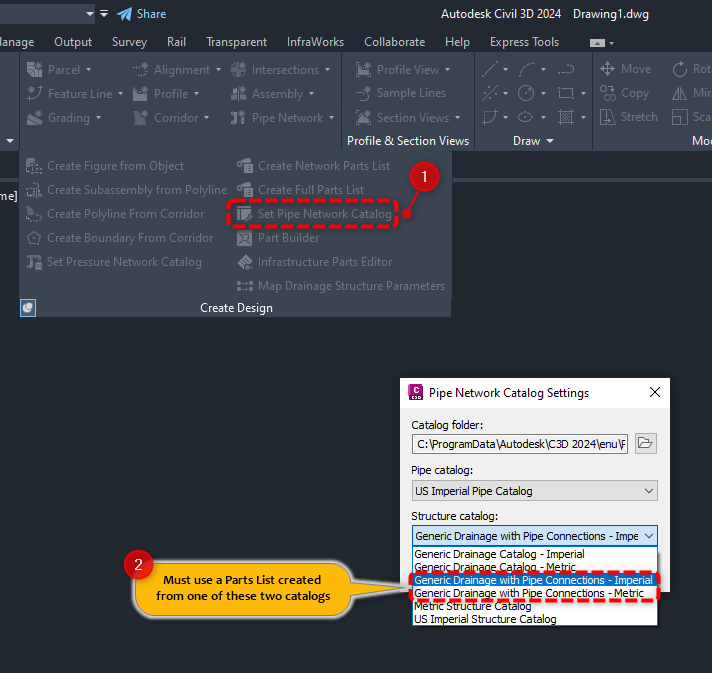
Task: Expand the Draw panel arrow
Action: (550, 141)
